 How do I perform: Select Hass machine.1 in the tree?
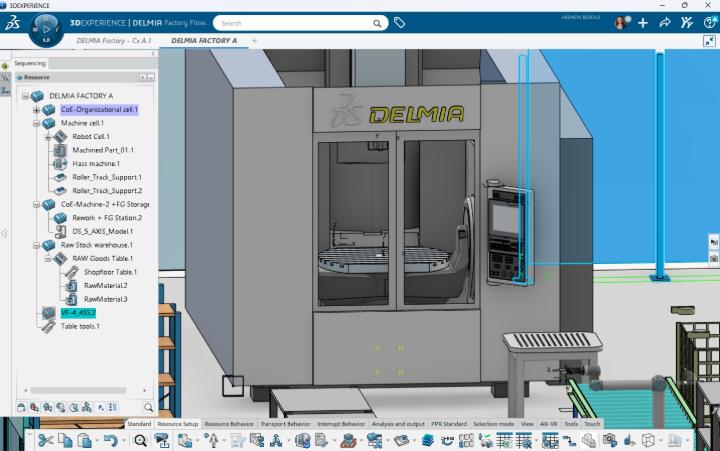(96, 163)
